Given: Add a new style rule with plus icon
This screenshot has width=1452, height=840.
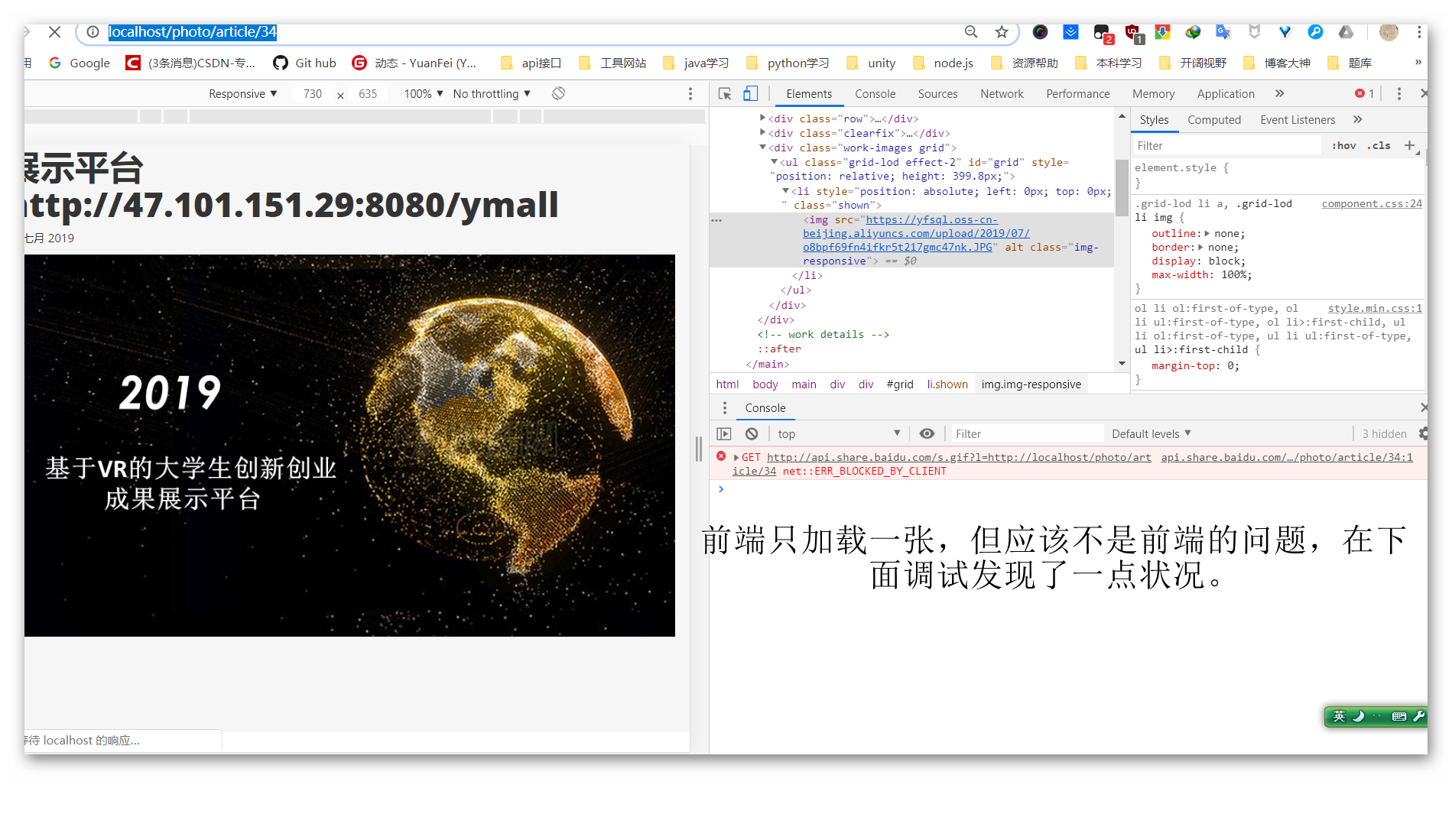Looking at the screenshot, I should [x=1411, y=145].
